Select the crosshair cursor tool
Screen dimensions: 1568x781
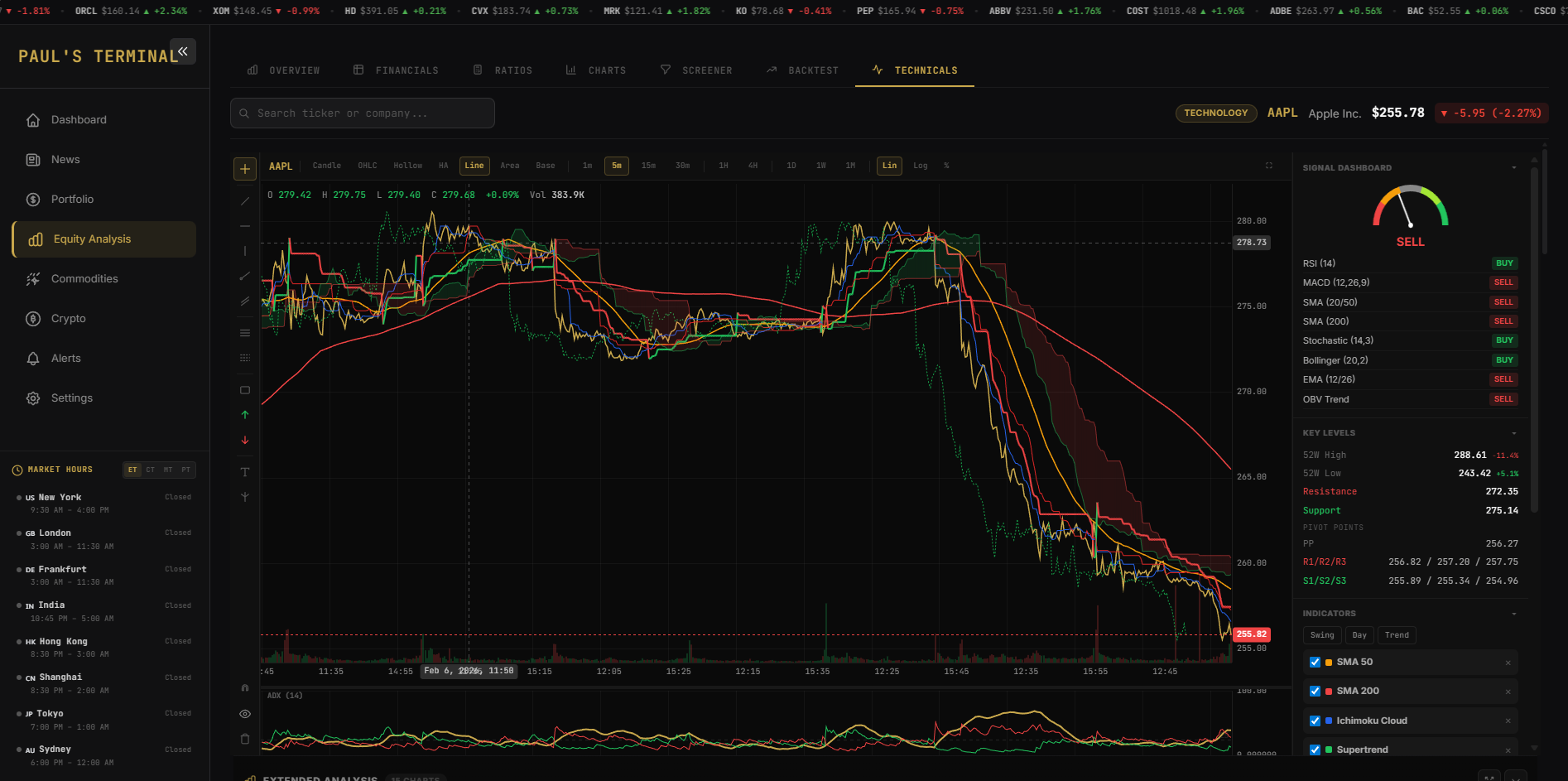click(x=245, y=169)
